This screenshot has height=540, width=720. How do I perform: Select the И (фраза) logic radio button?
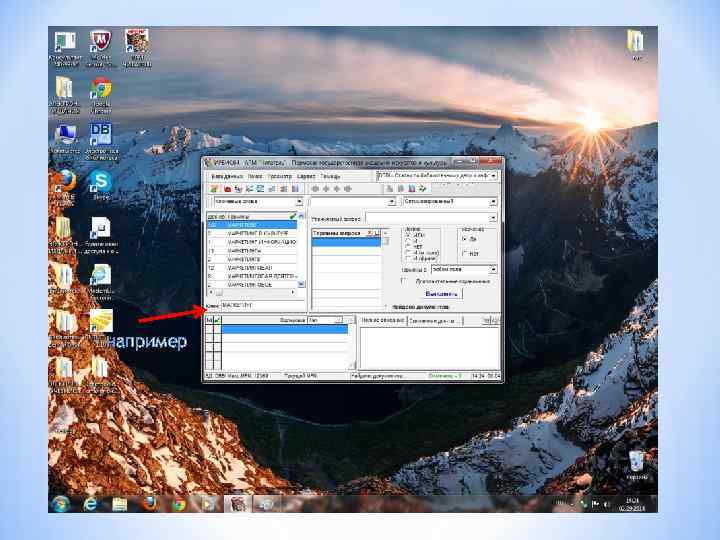coord(408,259)
